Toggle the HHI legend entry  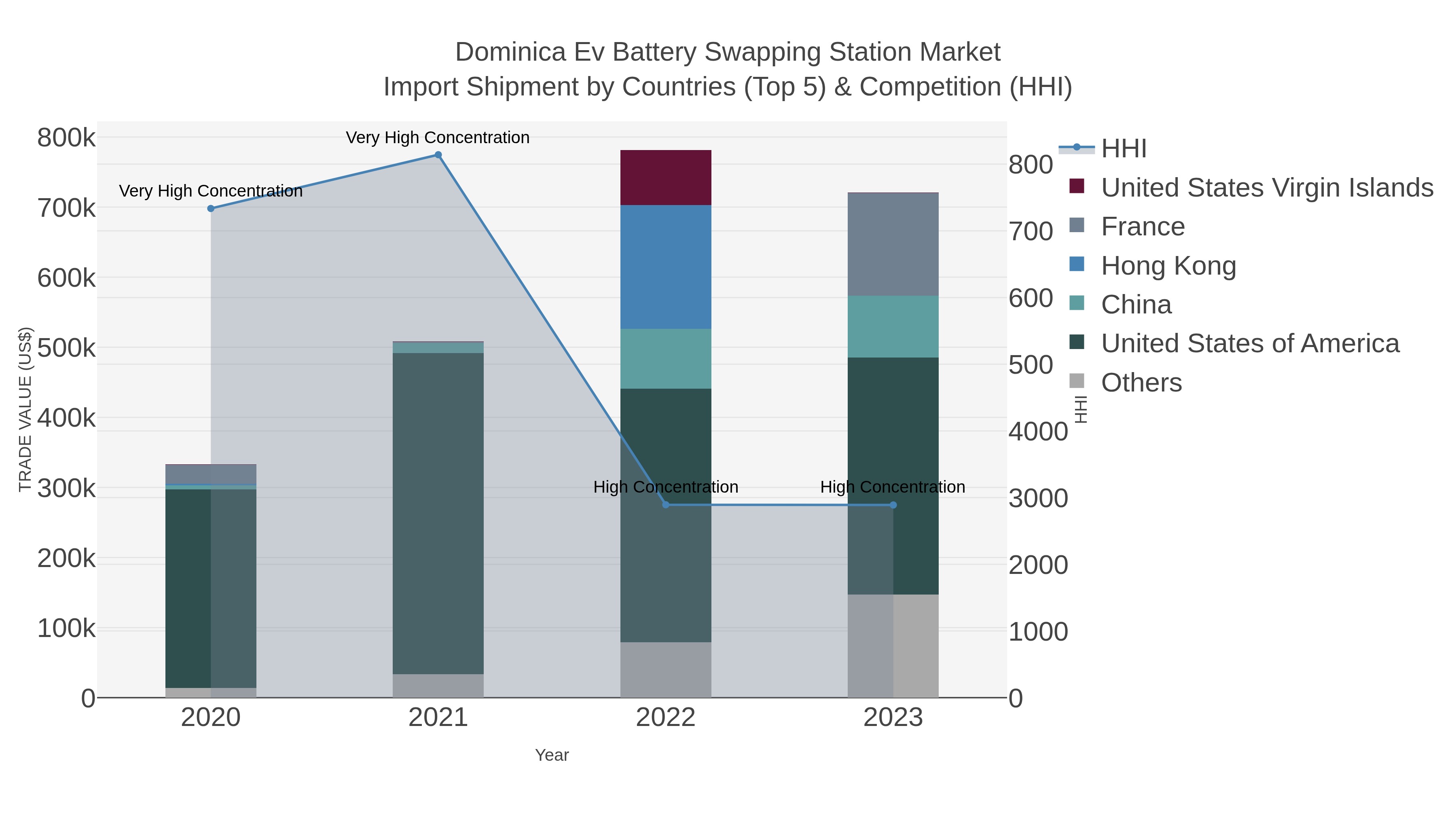1103,148
